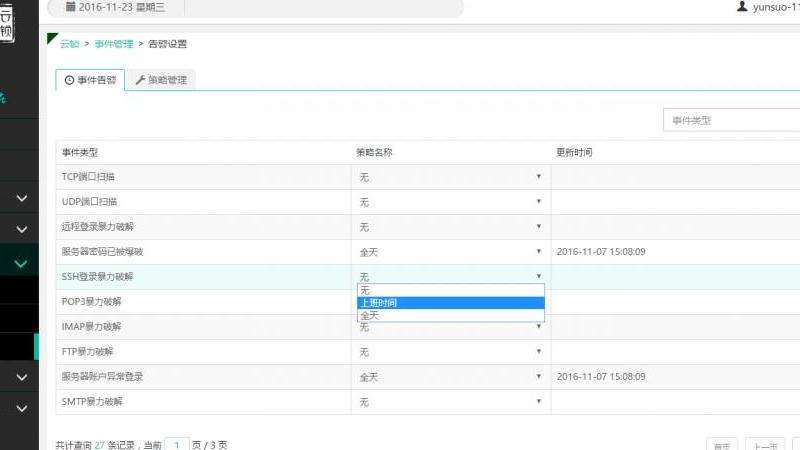Click the user profile icon near yunsuo
This screenshot has height=450, width=800.
pos(741,6)
